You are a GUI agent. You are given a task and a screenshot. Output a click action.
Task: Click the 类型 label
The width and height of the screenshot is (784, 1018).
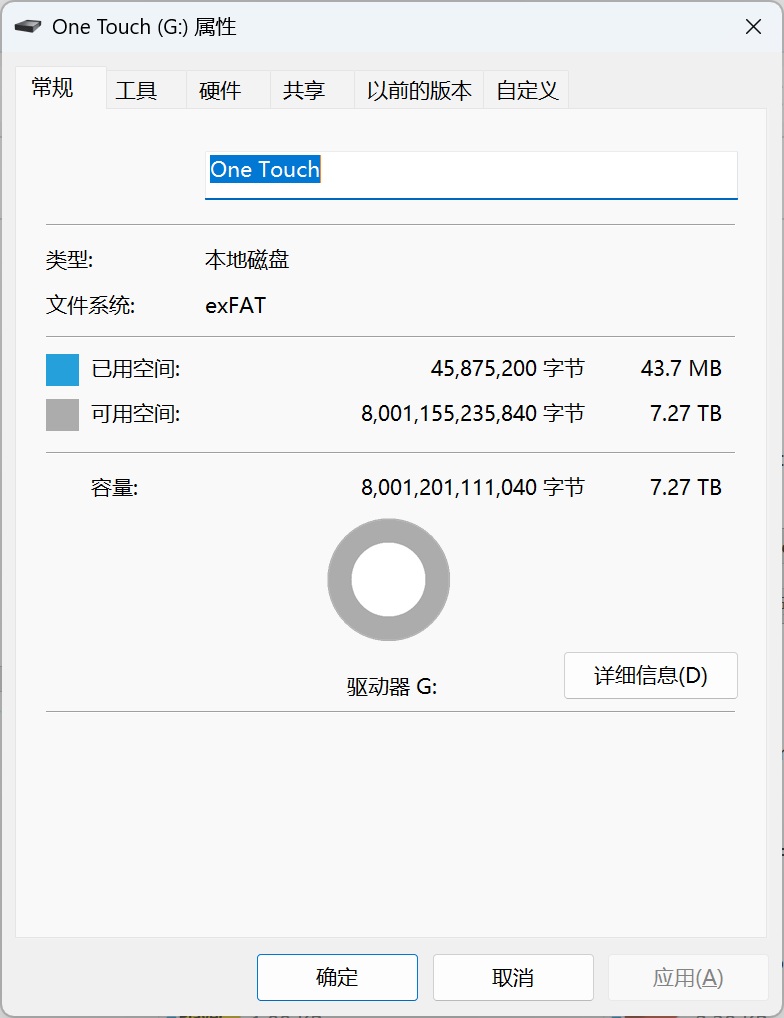point(69,260)
